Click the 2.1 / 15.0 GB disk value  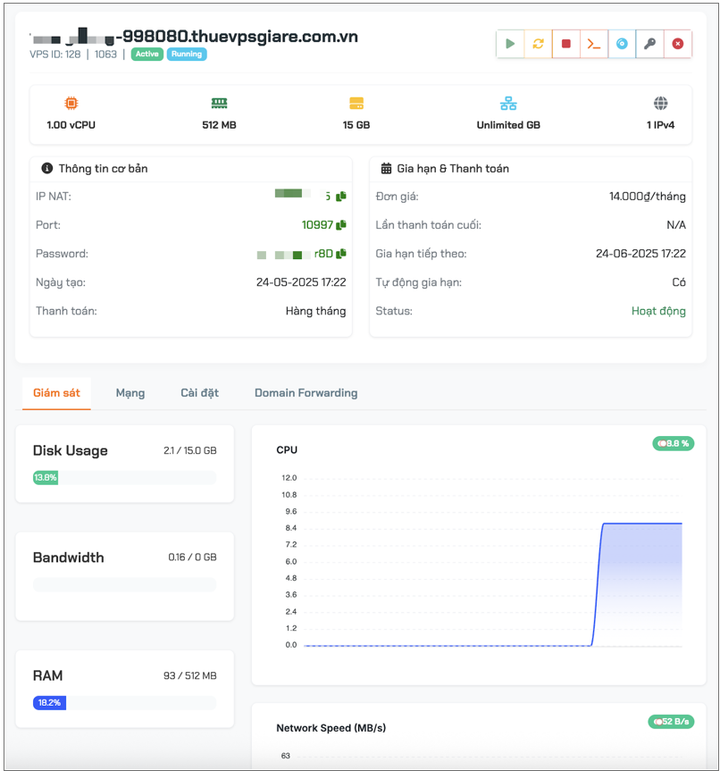point(190,450)
